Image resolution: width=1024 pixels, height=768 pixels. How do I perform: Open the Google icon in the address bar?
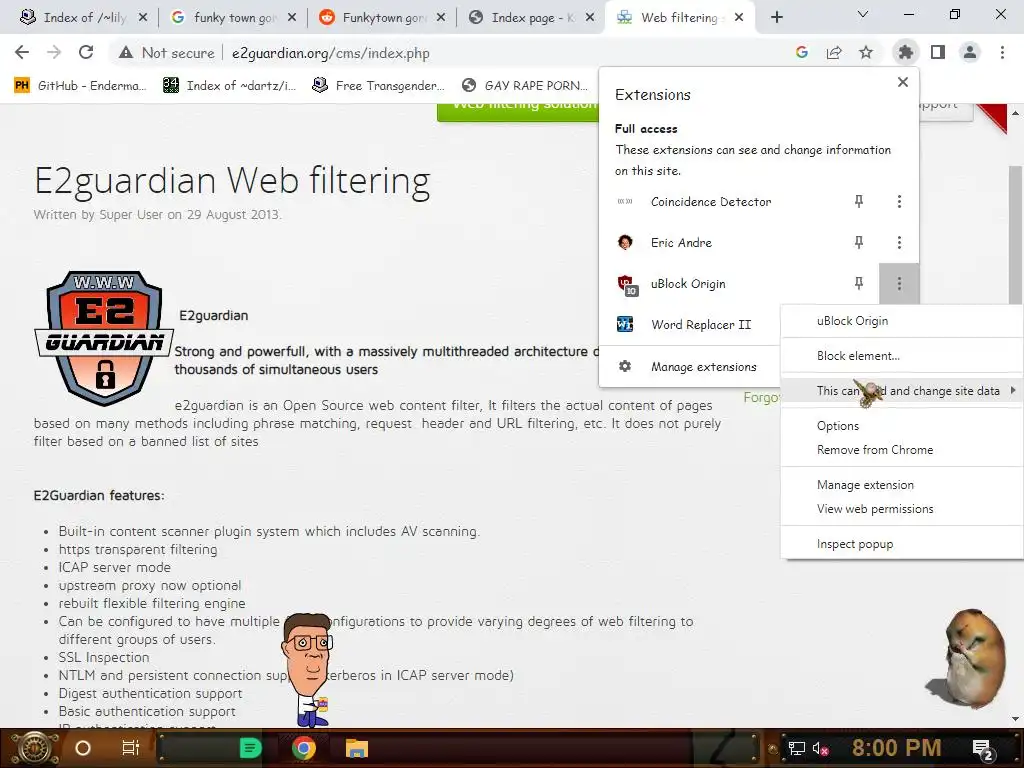click(802, 52)
